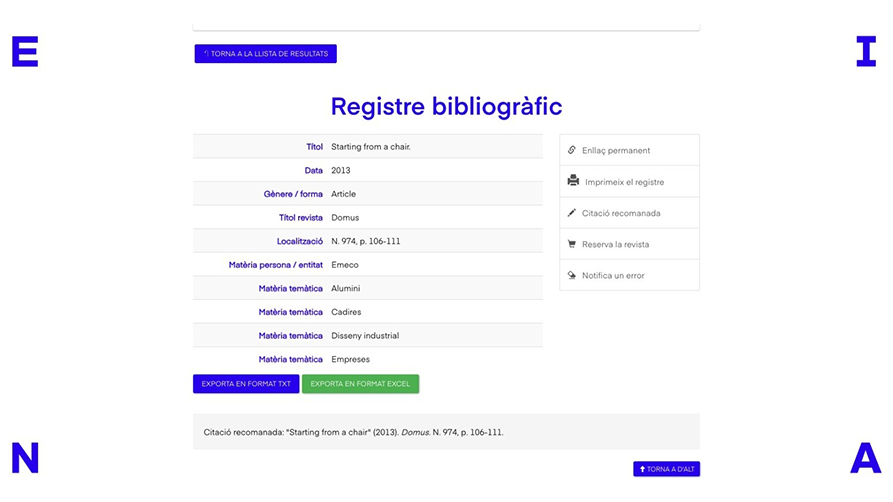The height and width of the screenshot is (502, 893).
Task: Export record with Exporta en format TXT
Action: point(246,384)
